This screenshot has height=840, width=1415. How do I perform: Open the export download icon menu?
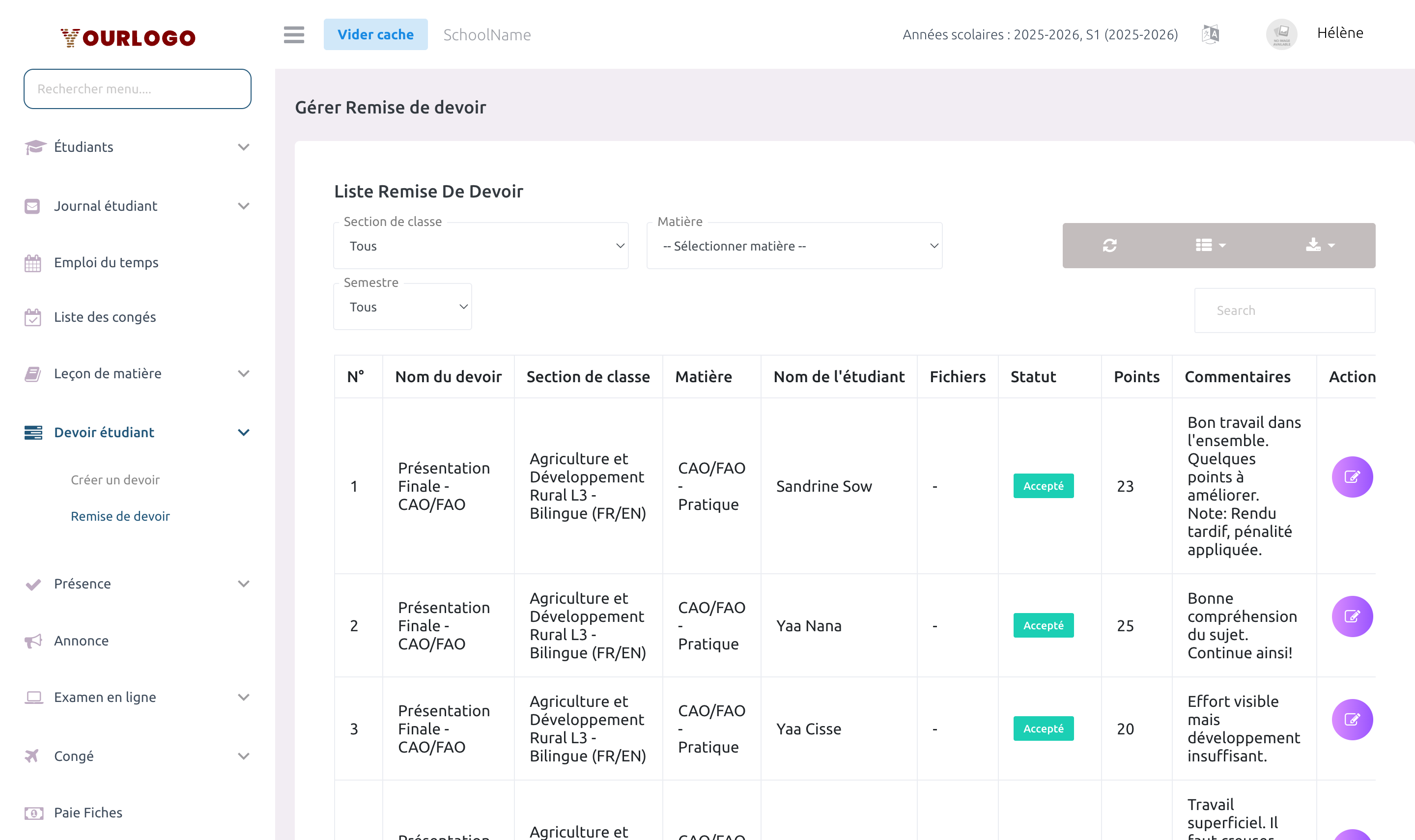pos(1319,246)
